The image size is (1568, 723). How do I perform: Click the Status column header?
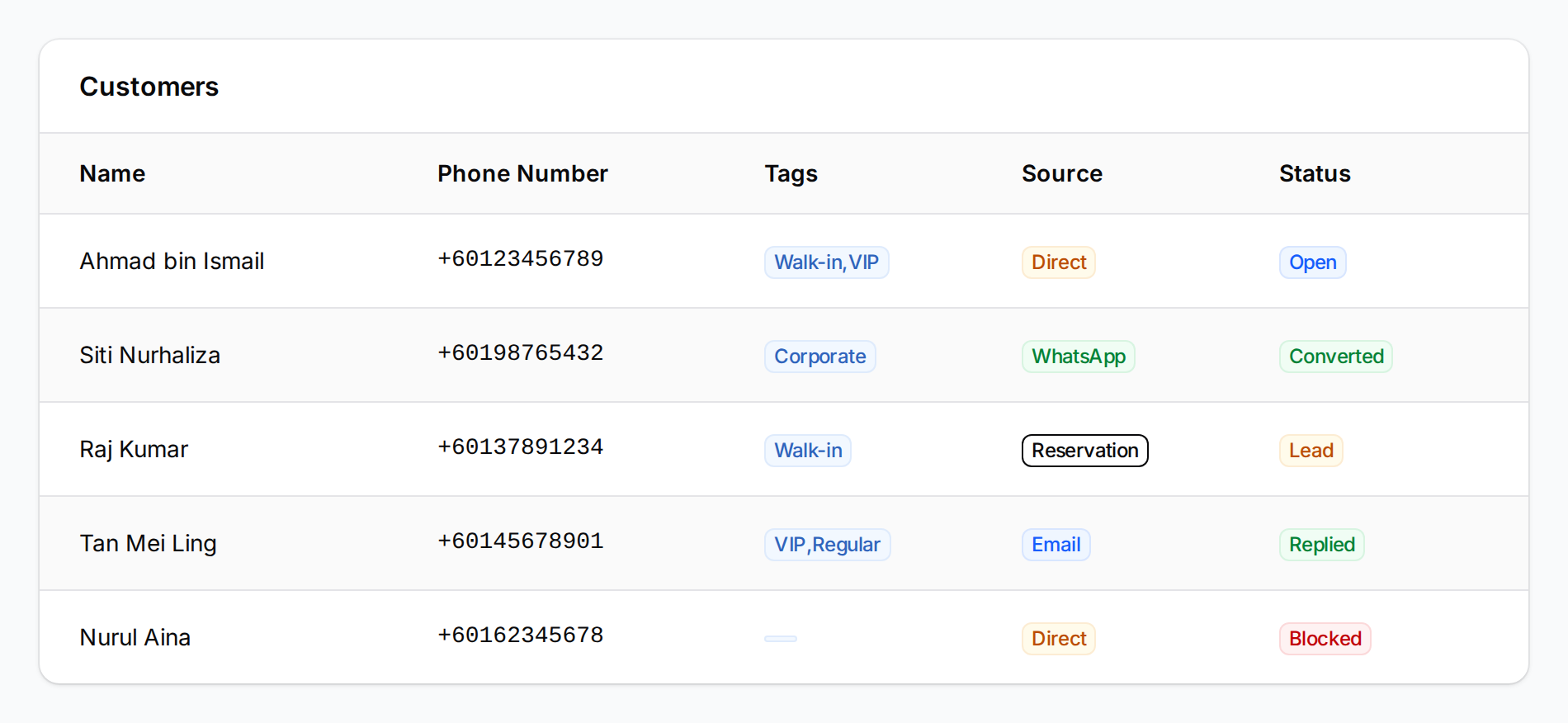[1315, 173]
